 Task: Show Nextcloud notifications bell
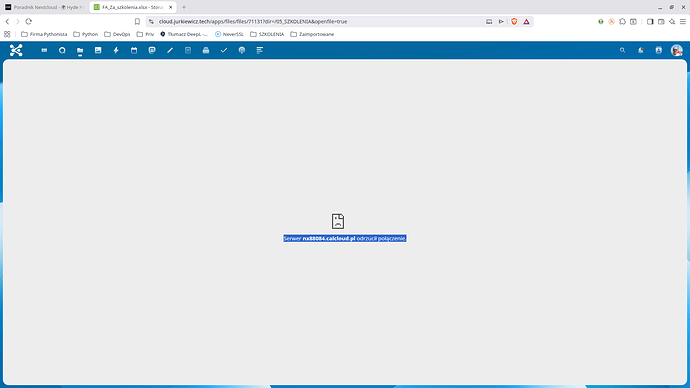(x=641, y=50)
